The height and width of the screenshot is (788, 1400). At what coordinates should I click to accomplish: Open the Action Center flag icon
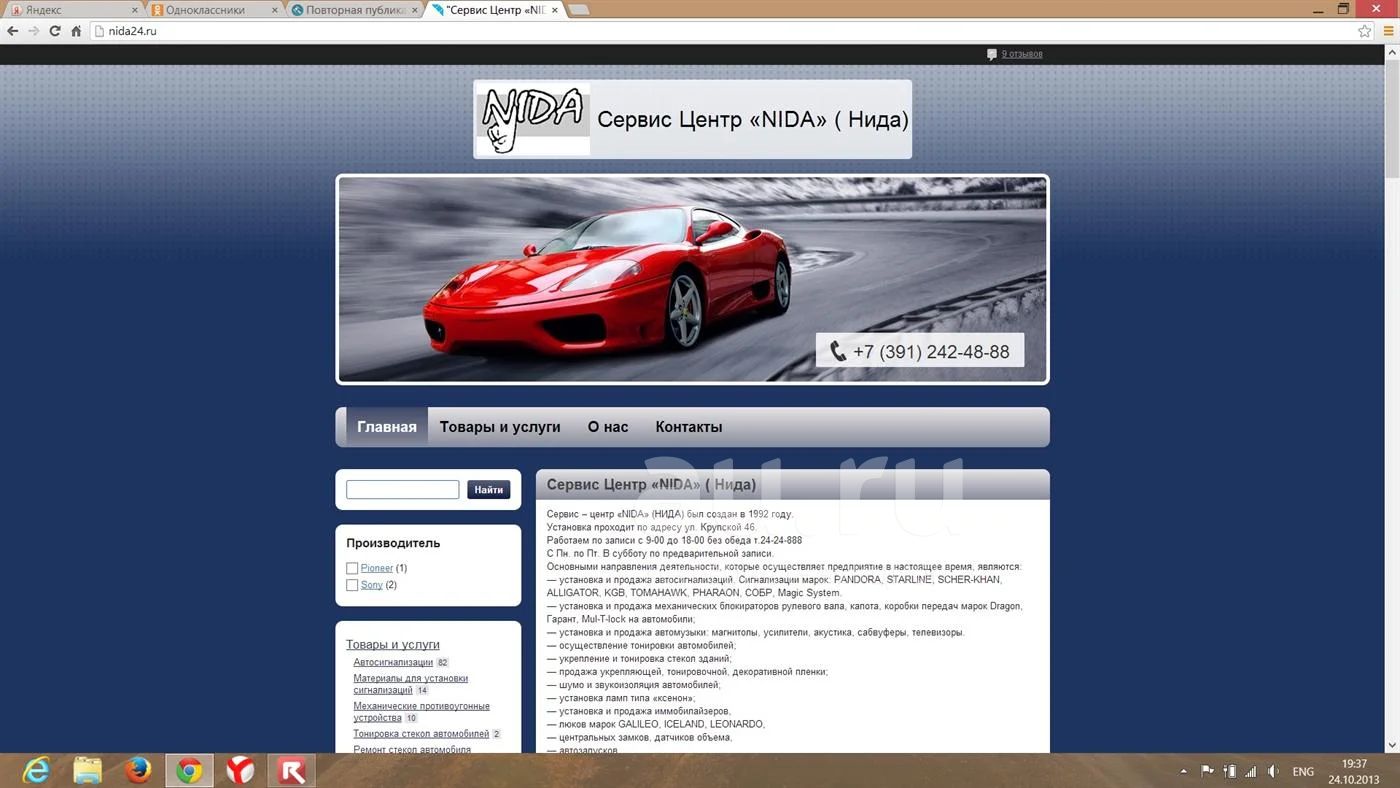(x=1207, y=772)
